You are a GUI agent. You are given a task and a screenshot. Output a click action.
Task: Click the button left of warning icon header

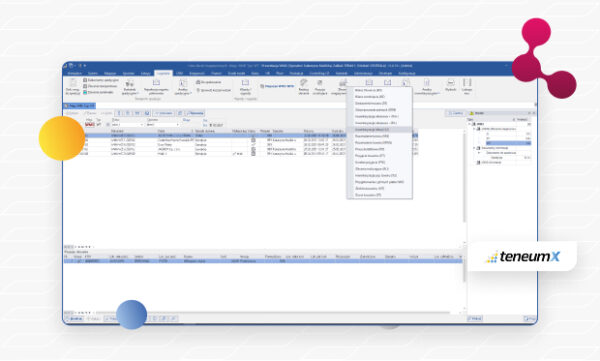coord(455,113)
